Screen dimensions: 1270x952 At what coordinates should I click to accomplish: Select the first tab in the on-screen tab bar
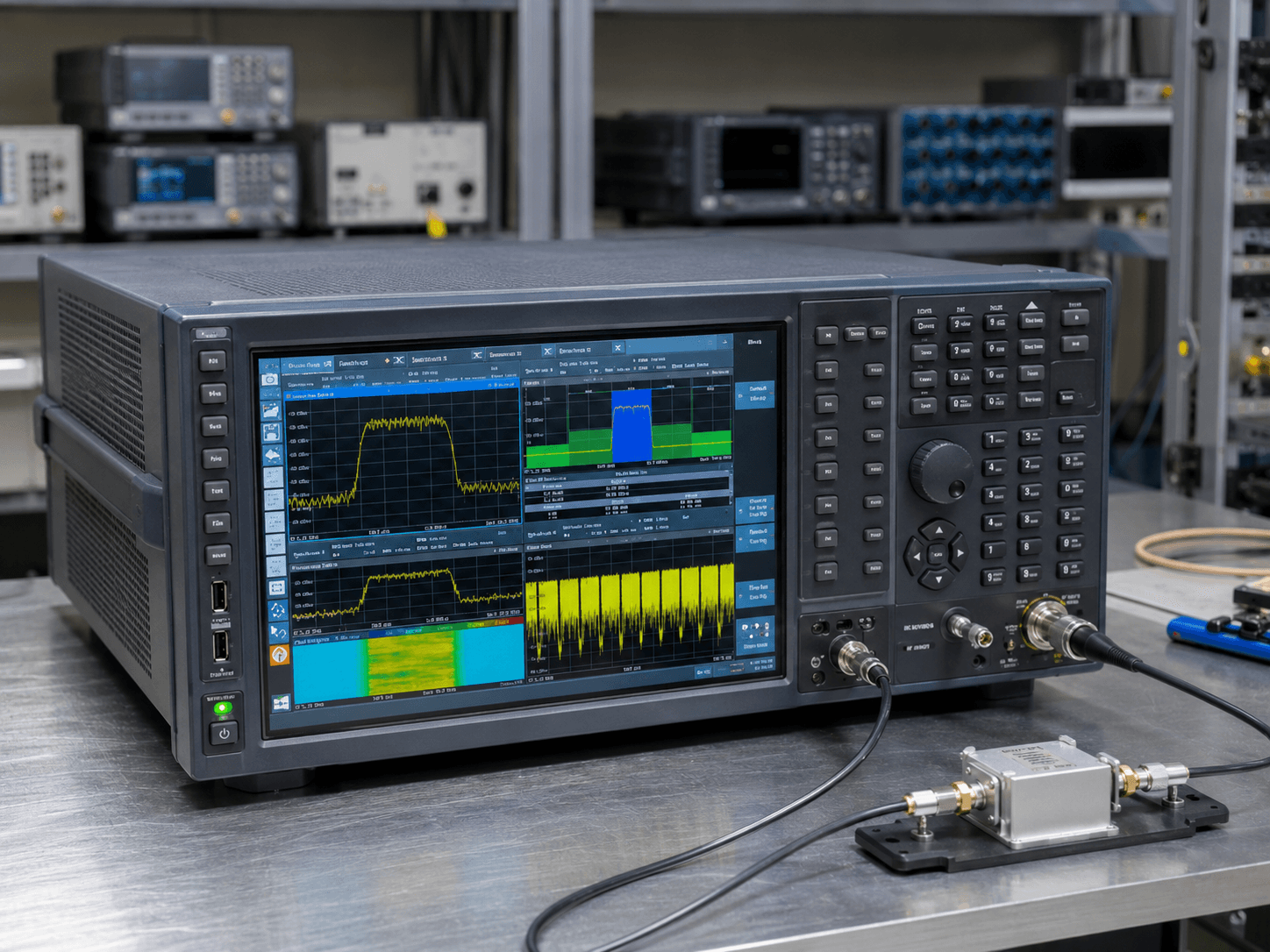[307, 364]
